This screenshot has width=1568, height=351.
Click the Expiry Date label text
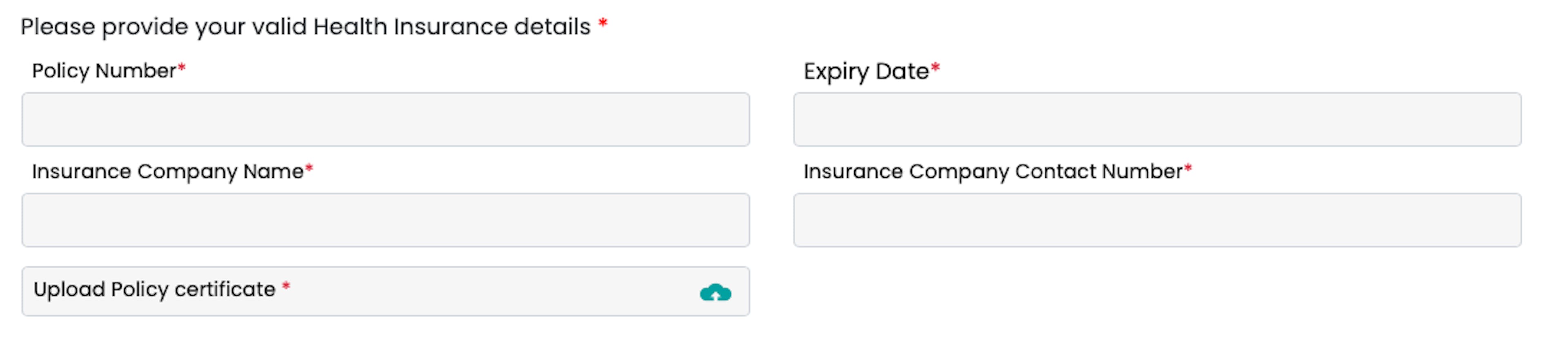(x=866, y=72)
